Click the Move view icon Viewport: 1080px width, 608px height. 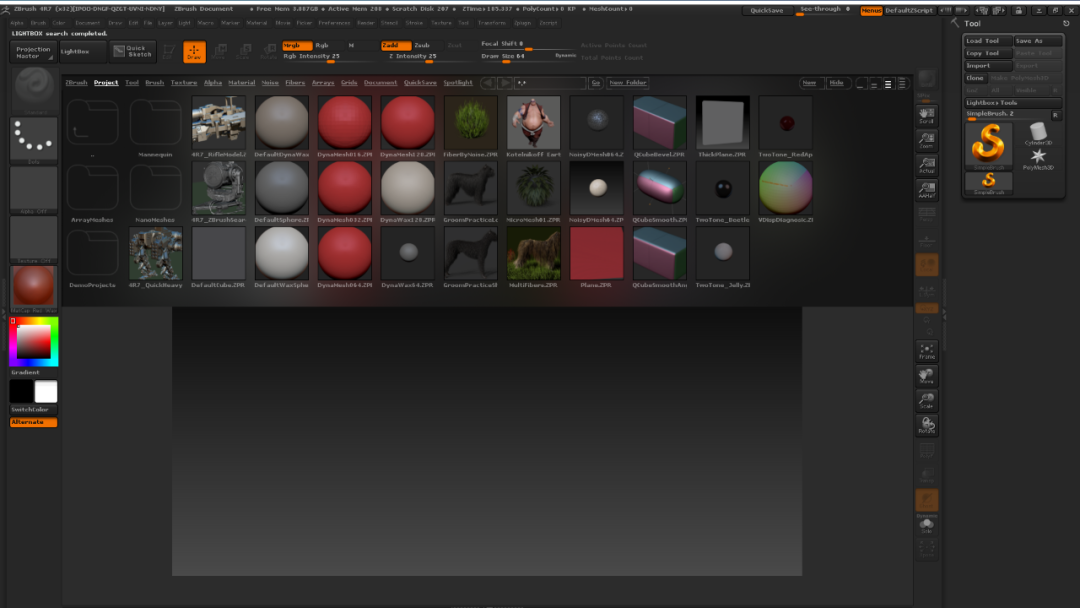(x=926, y=376)
